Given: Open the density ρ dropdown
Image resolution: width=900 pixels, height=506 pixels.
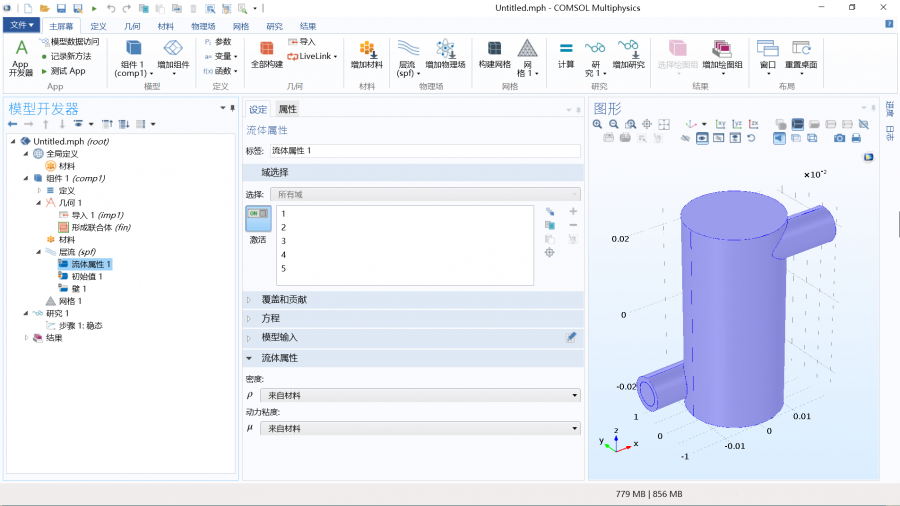Looking at the screenshot, I should pyautogui.click(x=420, y=395).
